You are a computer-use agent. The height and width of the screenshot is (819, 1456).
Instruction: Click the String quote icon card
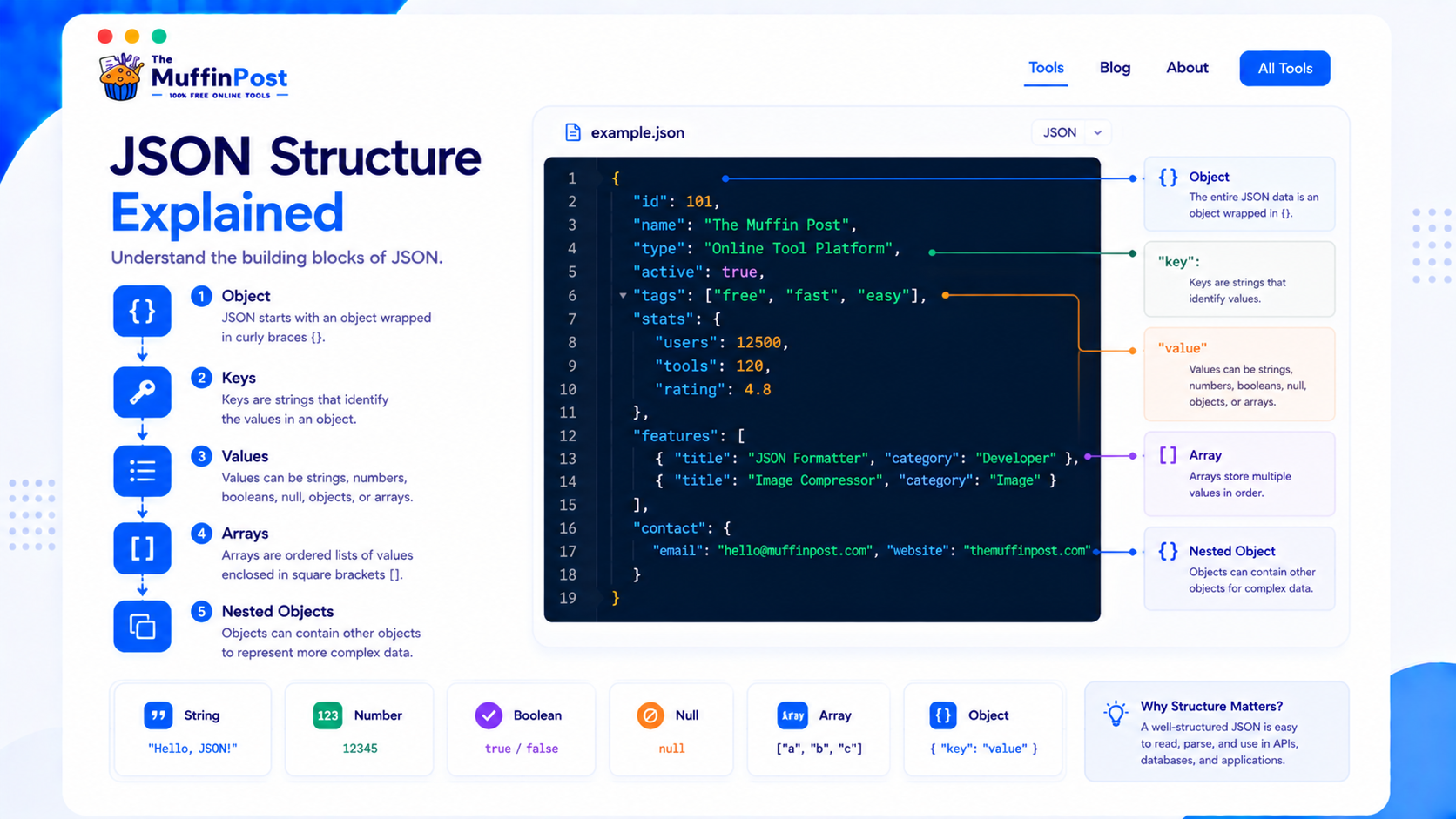coord(158,715)
